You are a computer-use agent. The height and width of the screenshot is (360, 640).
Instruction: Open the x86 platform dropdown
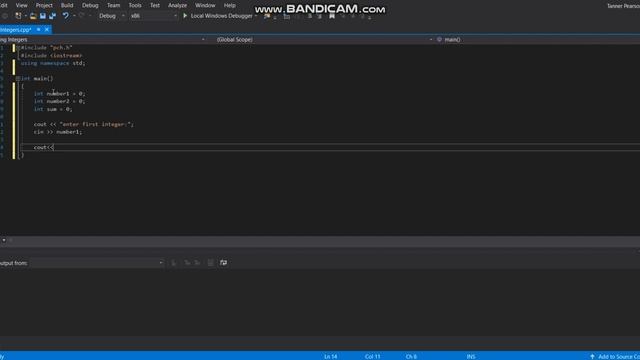coord(153,16)
